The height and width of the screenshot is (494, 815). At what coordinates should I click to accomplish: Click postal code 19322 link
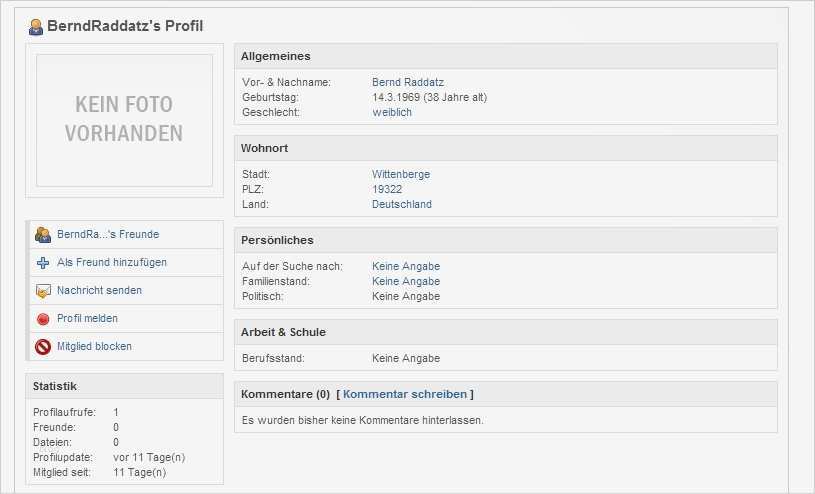(387, 189)
